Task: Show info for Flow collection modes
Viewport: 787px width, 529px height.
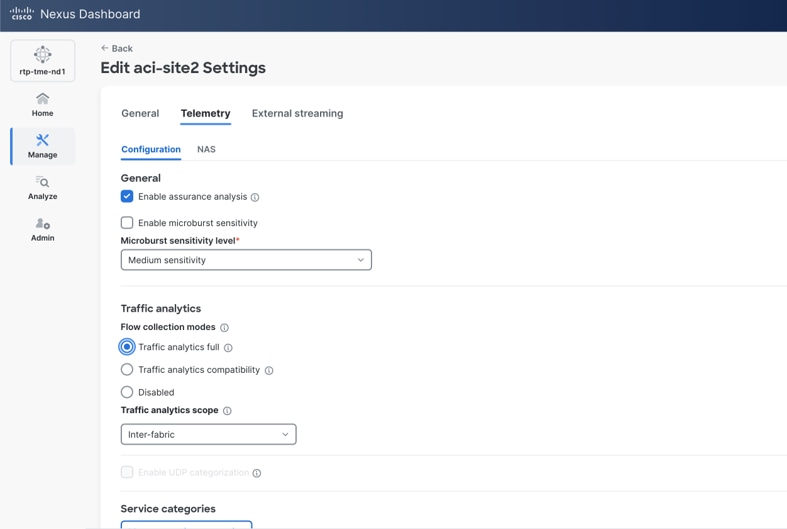Action: [224, 328]
